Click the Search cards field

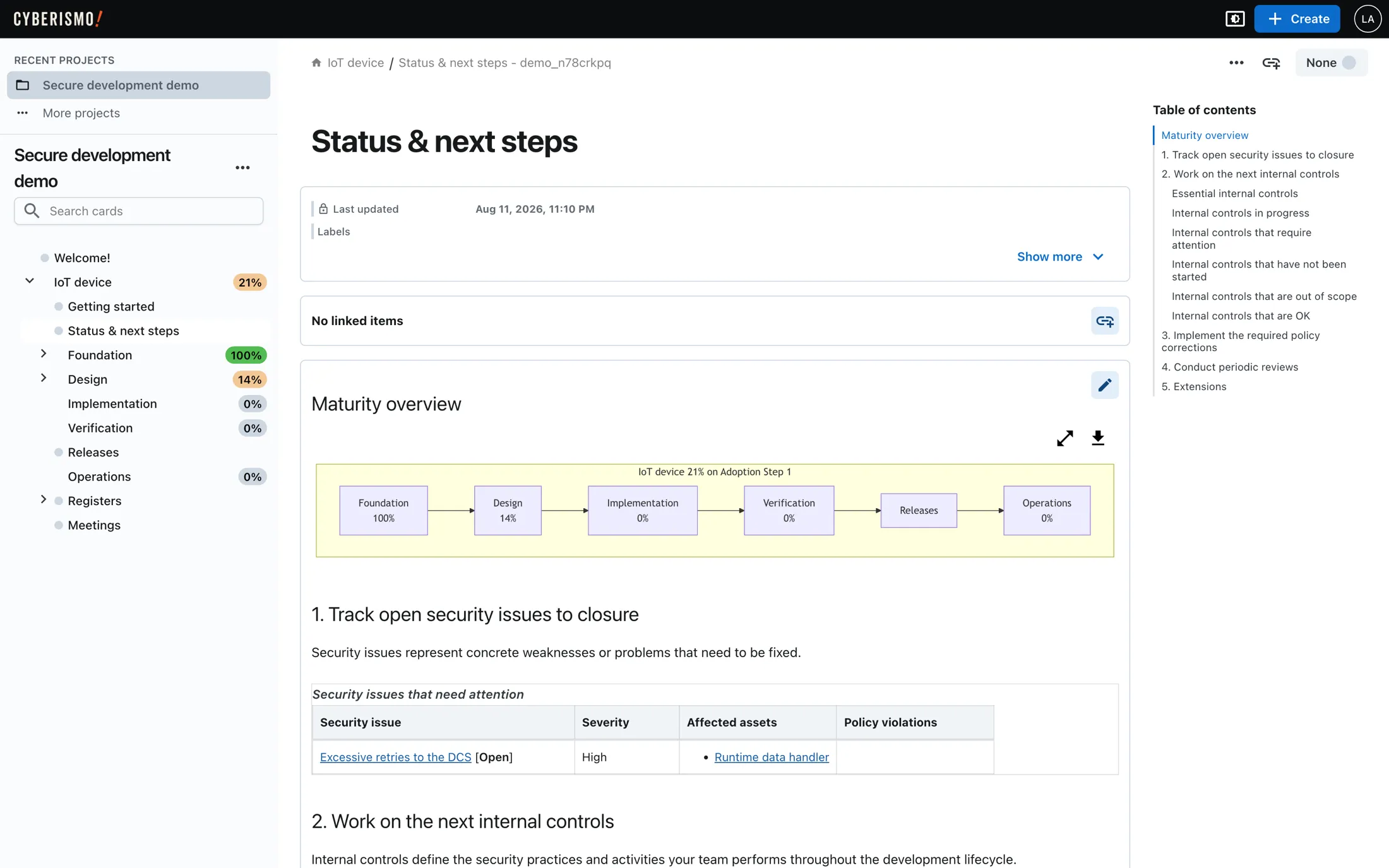tap(139, 211)
